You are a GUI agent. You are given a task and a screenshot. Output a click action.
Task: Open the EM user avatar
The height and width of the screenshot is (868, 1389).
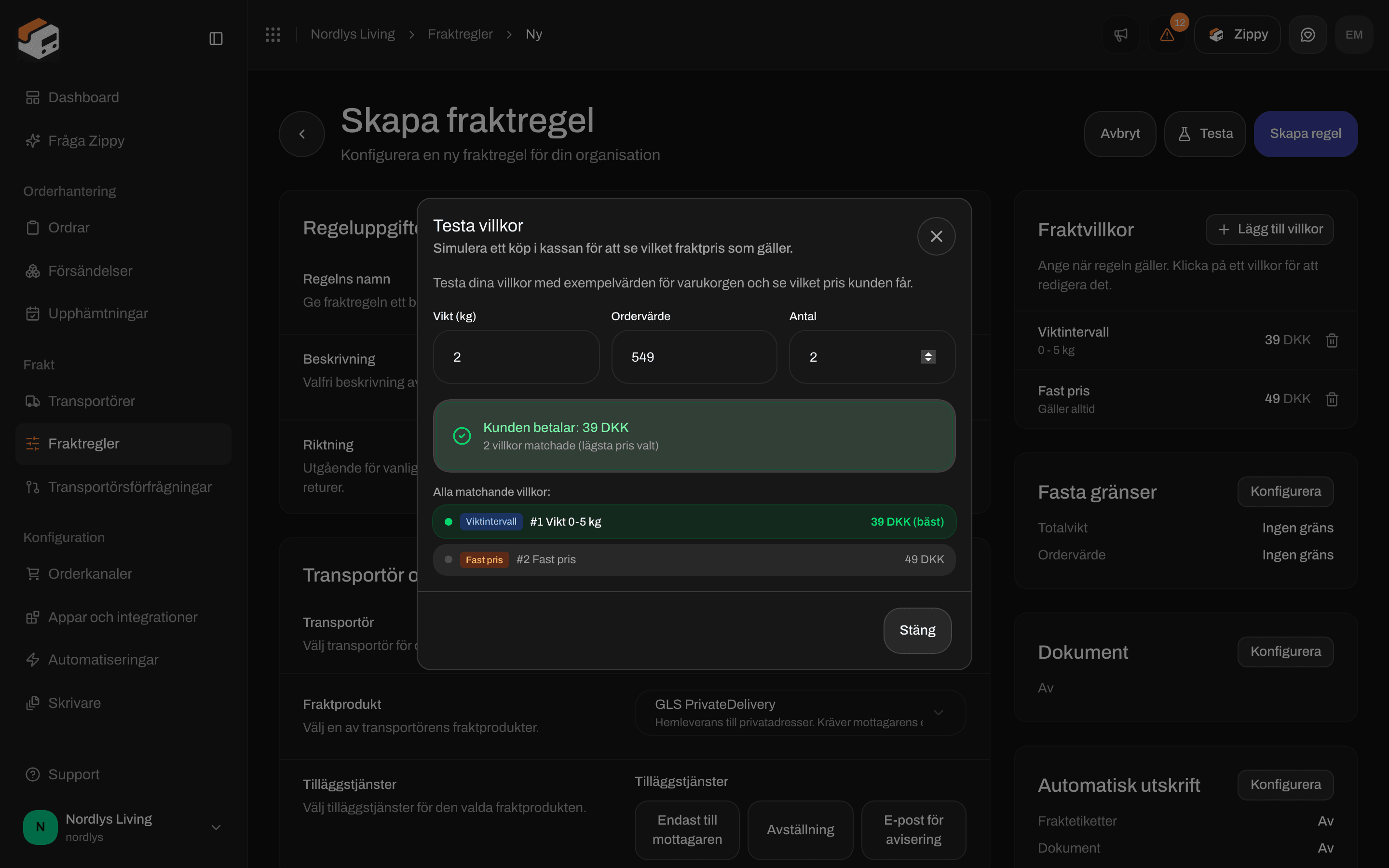pos(1354,34)
